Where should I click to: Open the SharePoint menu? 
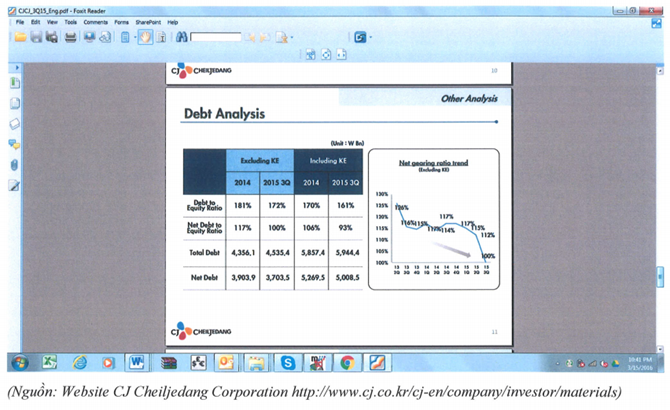pos(148,21)
